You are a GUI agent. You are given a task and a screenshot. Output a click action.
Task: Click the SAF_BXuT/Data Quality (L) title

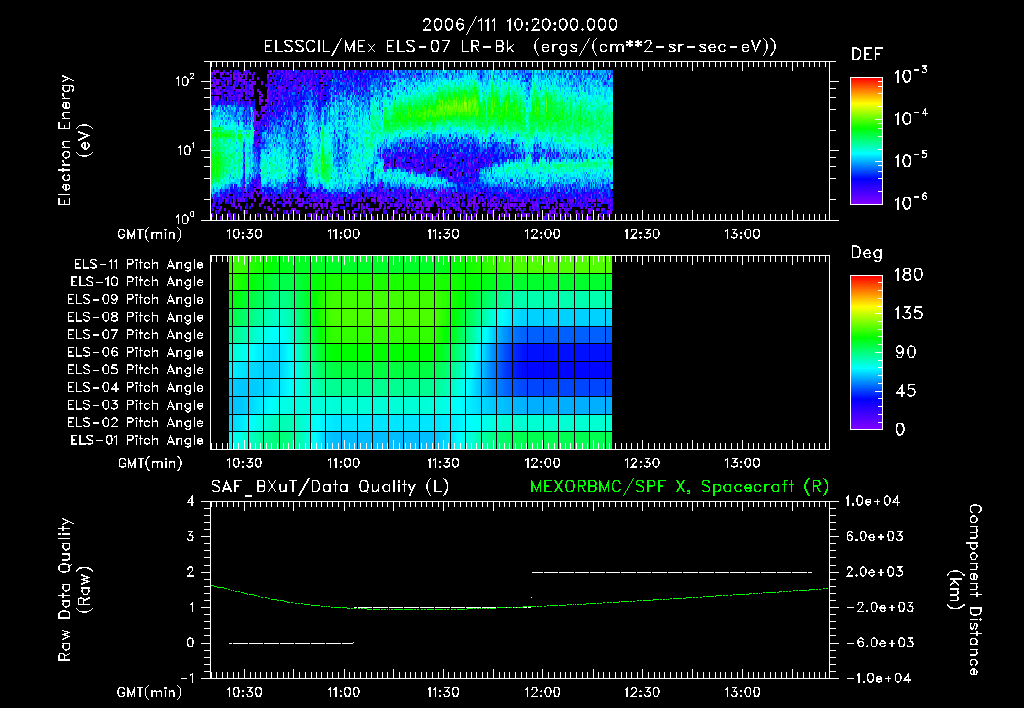click(330, 487)
